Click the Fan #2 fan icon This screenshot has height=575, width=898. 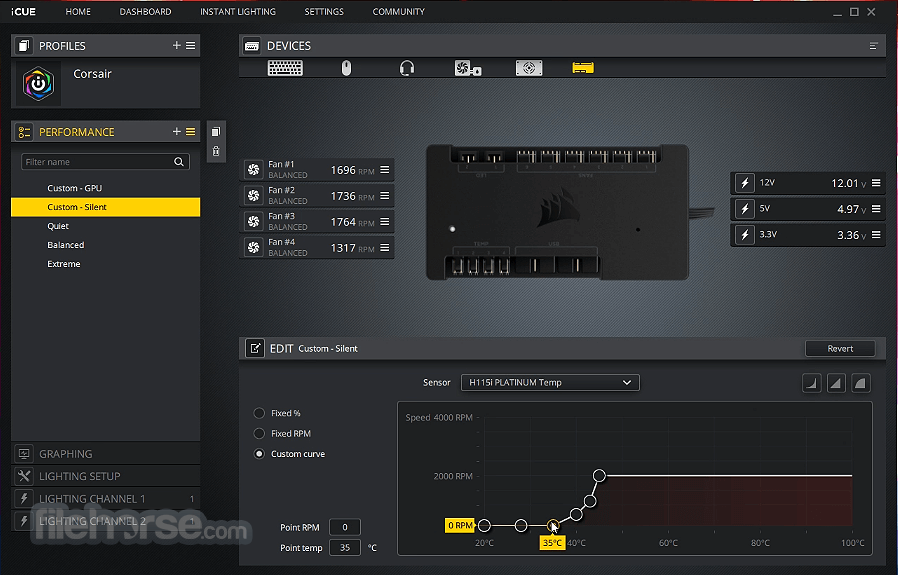point(253,195)
